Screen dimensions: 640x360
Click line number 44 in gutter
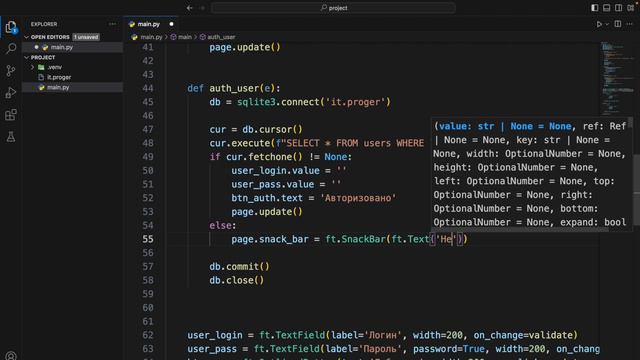tap(148, 88)
